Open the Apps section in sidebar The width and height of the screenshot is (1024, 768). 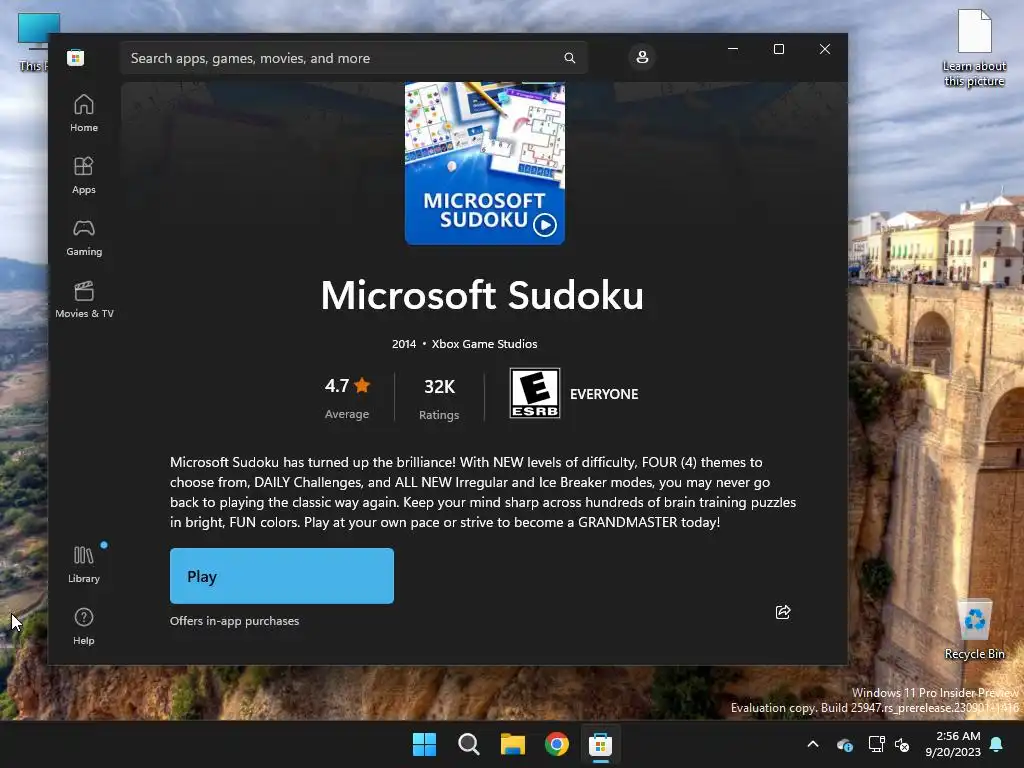click(84, 176)
